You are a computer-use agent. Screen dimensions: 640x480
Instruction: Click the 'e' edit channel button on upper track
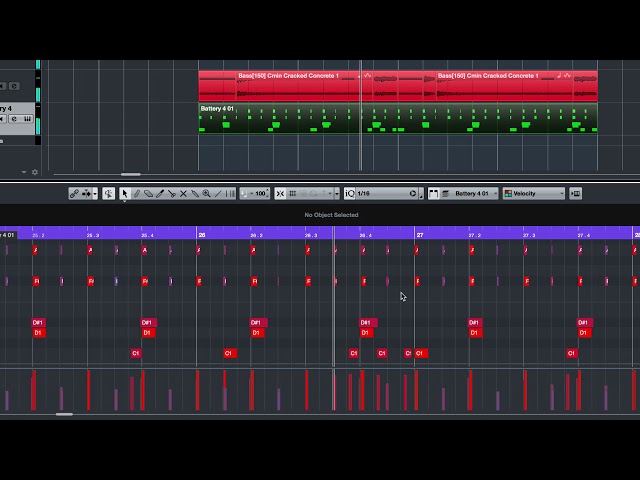(x=14, y=86)
